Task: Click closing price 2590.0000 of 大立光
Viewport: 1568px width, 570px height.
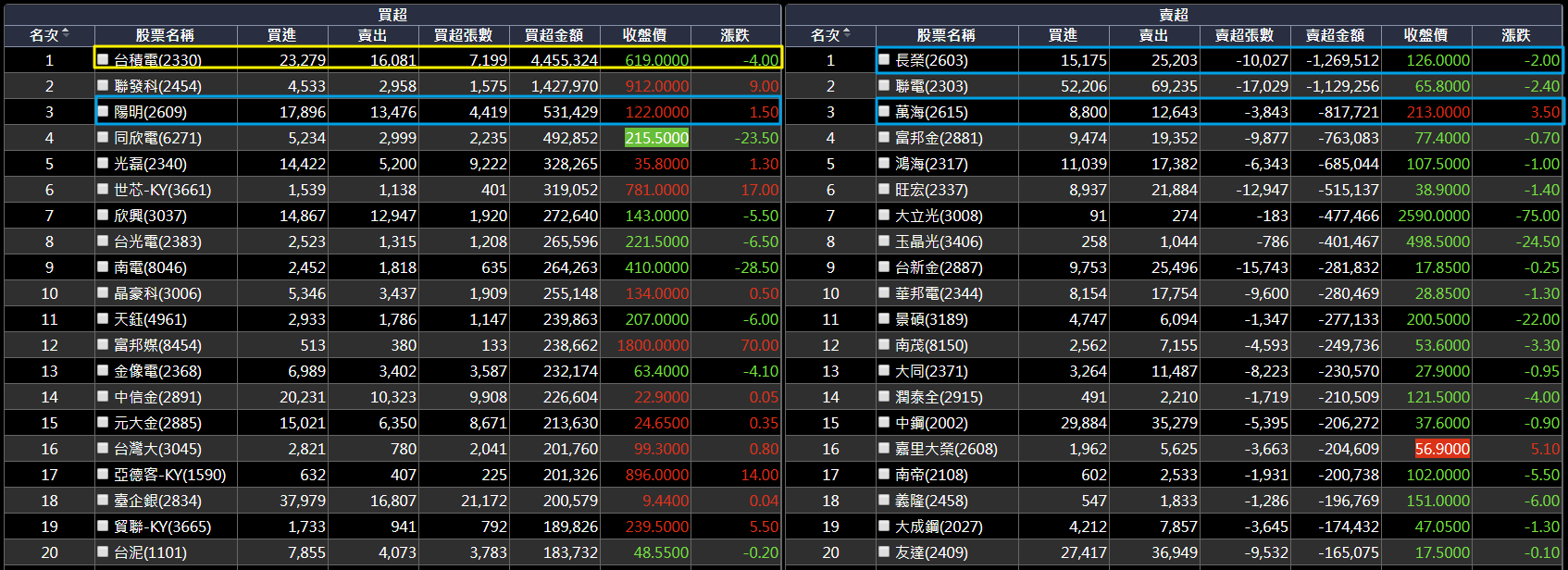Action: coord(1434,216)
